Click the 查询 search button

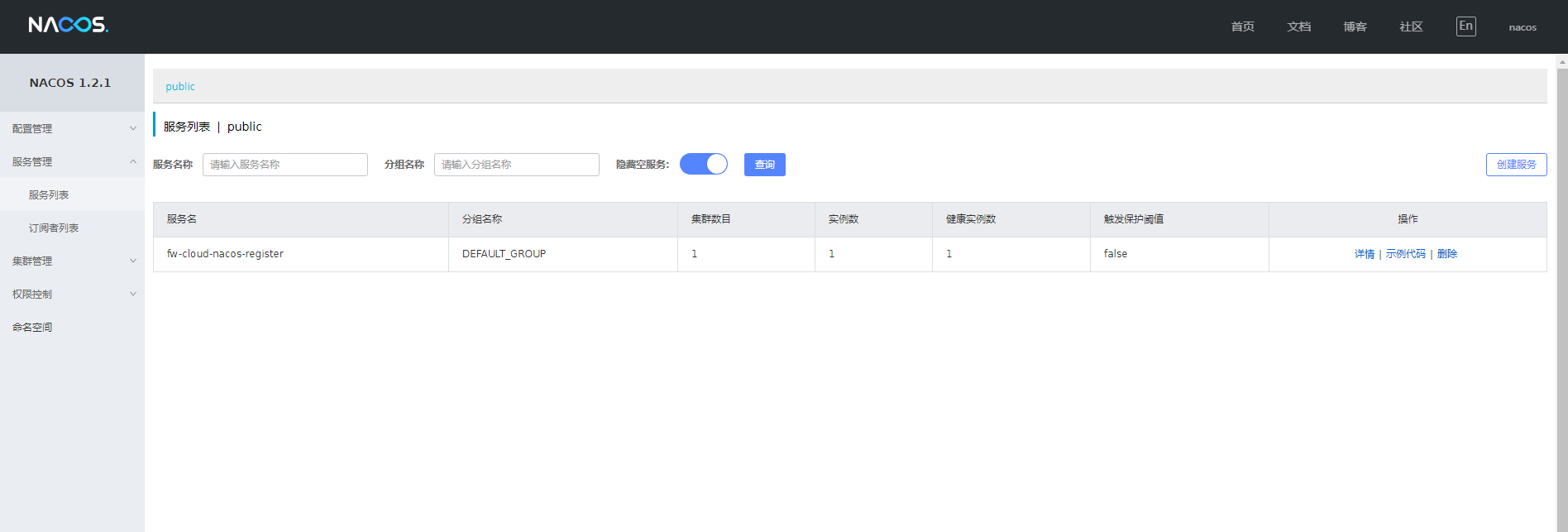pos(764,165)
